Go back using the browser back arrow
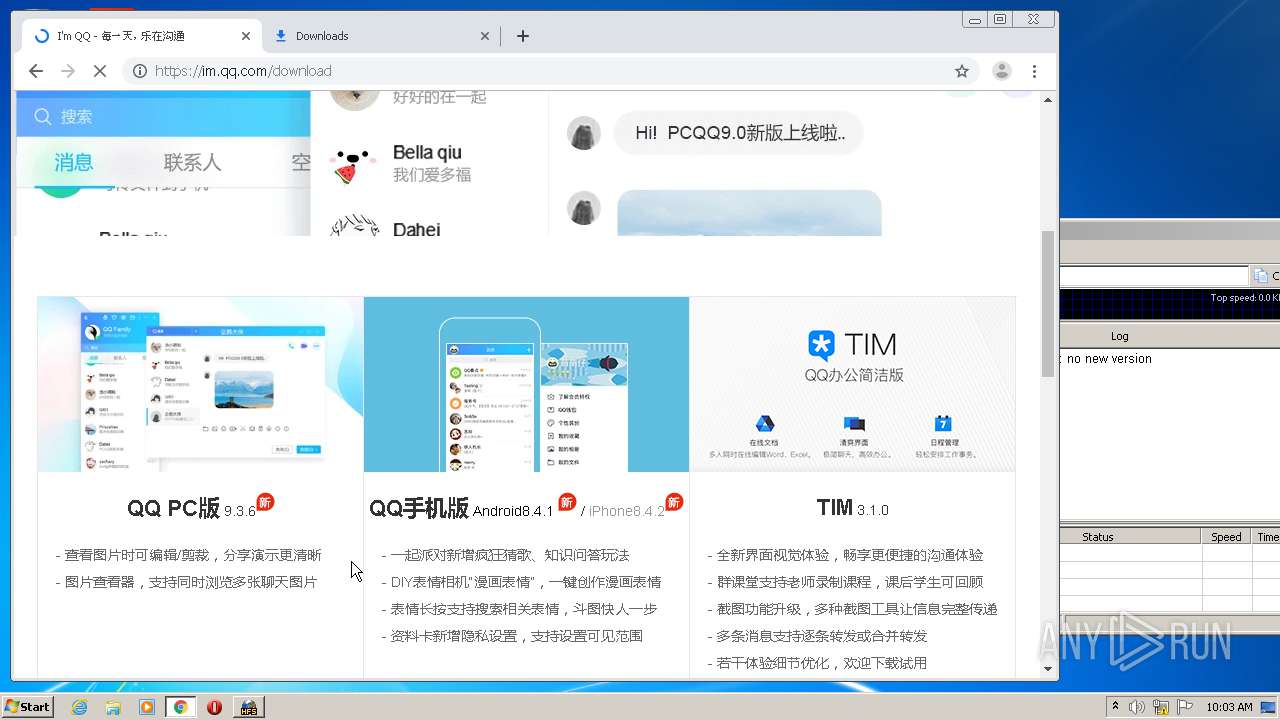 click(x=36, y=71)
